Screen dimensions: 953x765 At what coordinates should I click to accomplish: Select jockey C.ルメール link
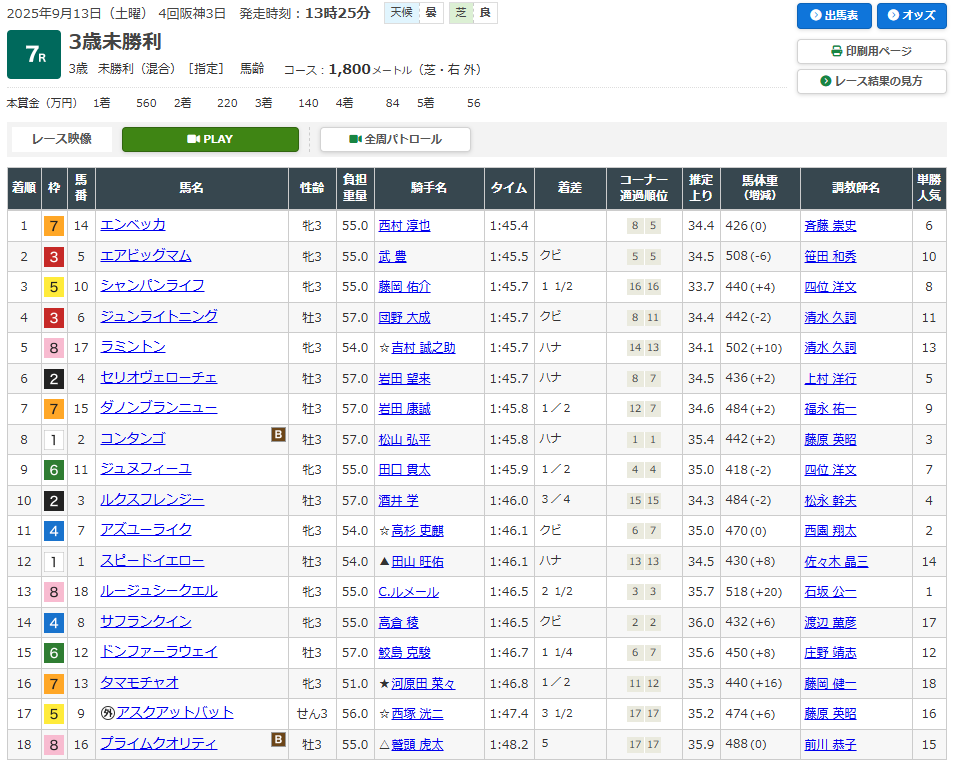(408, 592)
